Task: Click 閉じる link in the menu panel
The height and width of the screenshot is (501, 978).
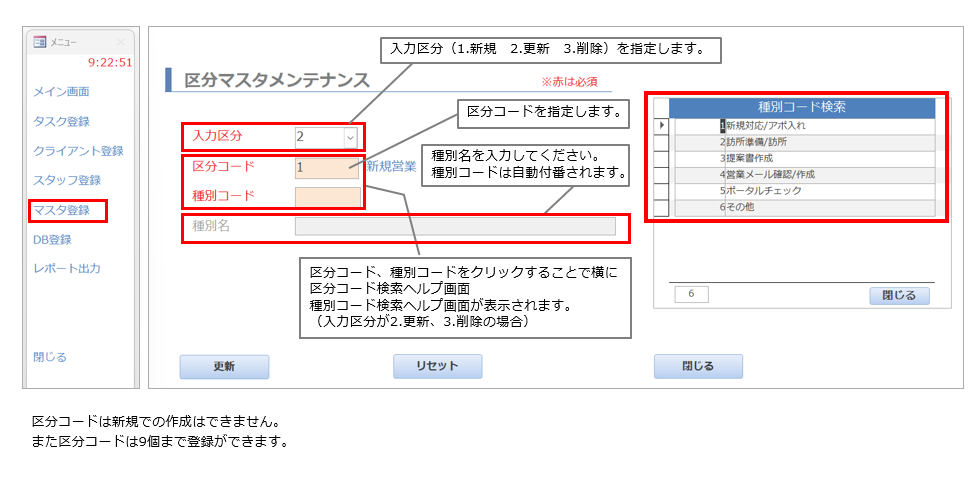Action: [x=50, y=358]
